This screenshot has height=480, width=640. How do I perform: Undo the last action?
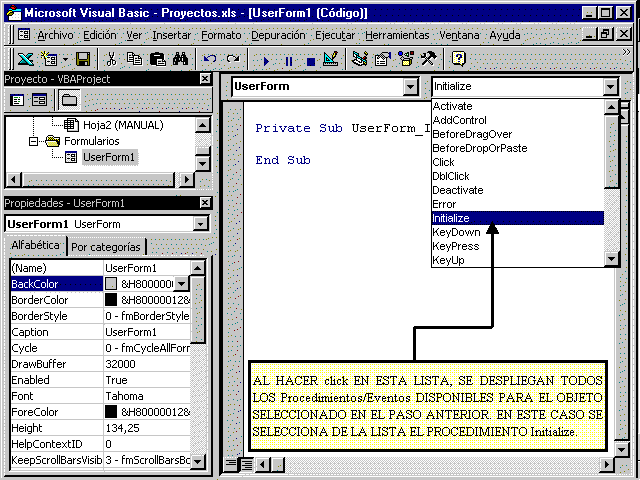(x=210, y=59)
